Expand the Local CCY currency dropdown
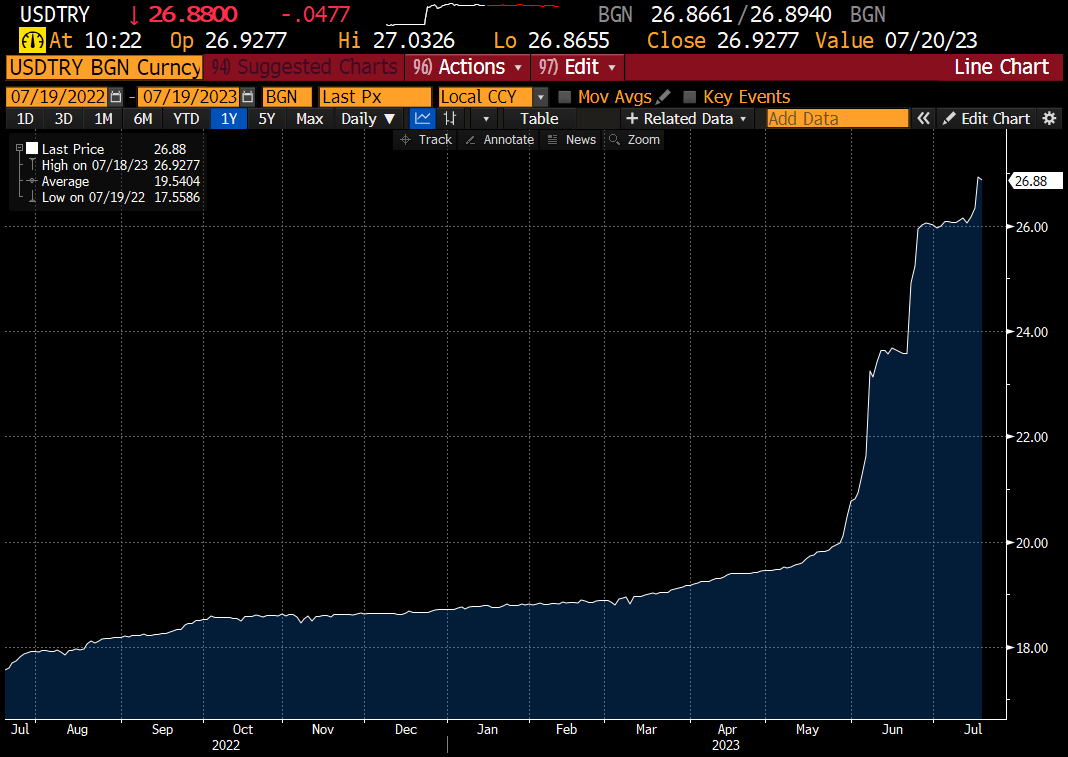Screen dimensions: 1068x757 point(538,97)
